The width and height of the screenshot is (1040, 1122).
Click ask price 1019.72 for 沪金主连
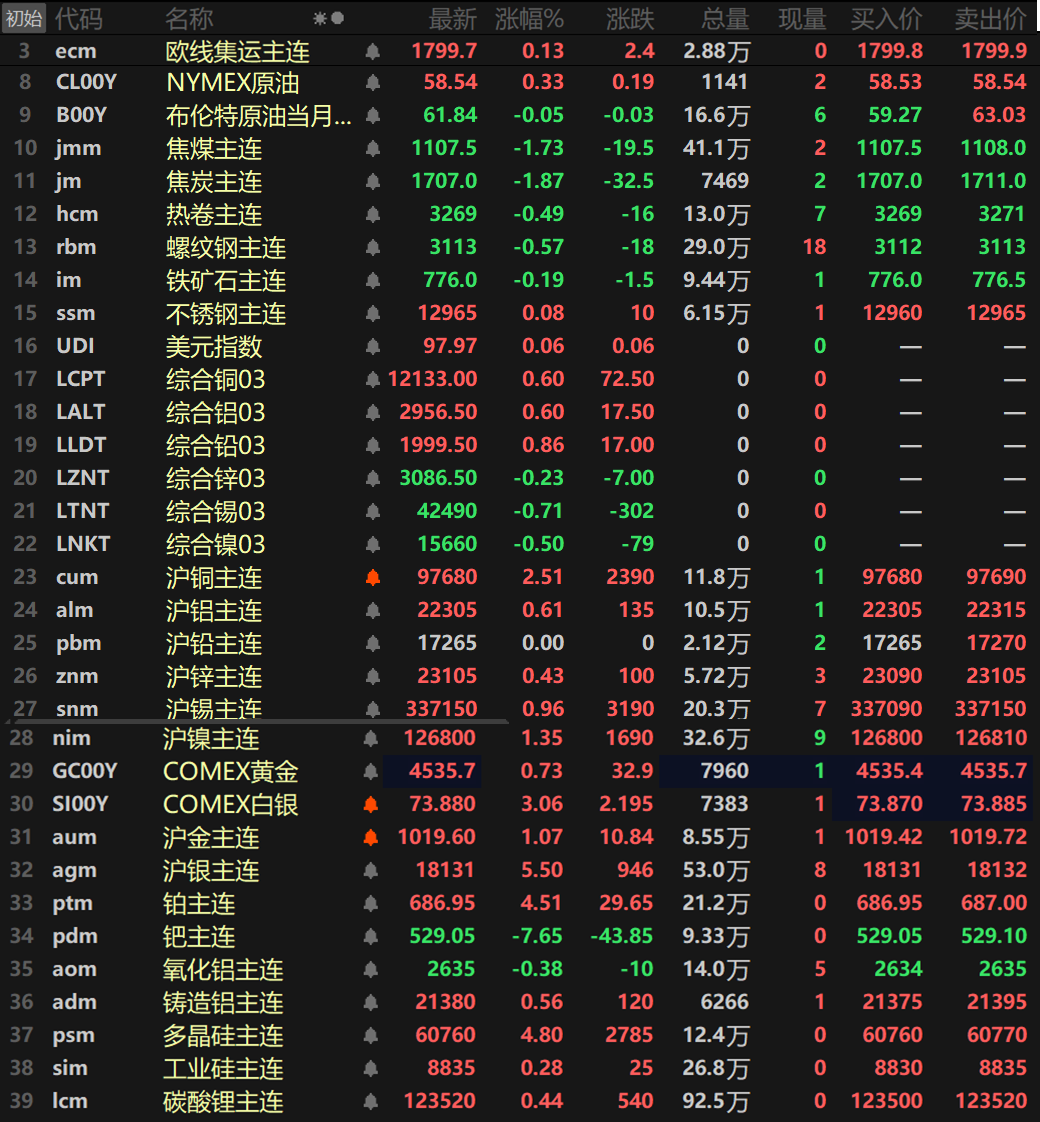coord(988,837)
